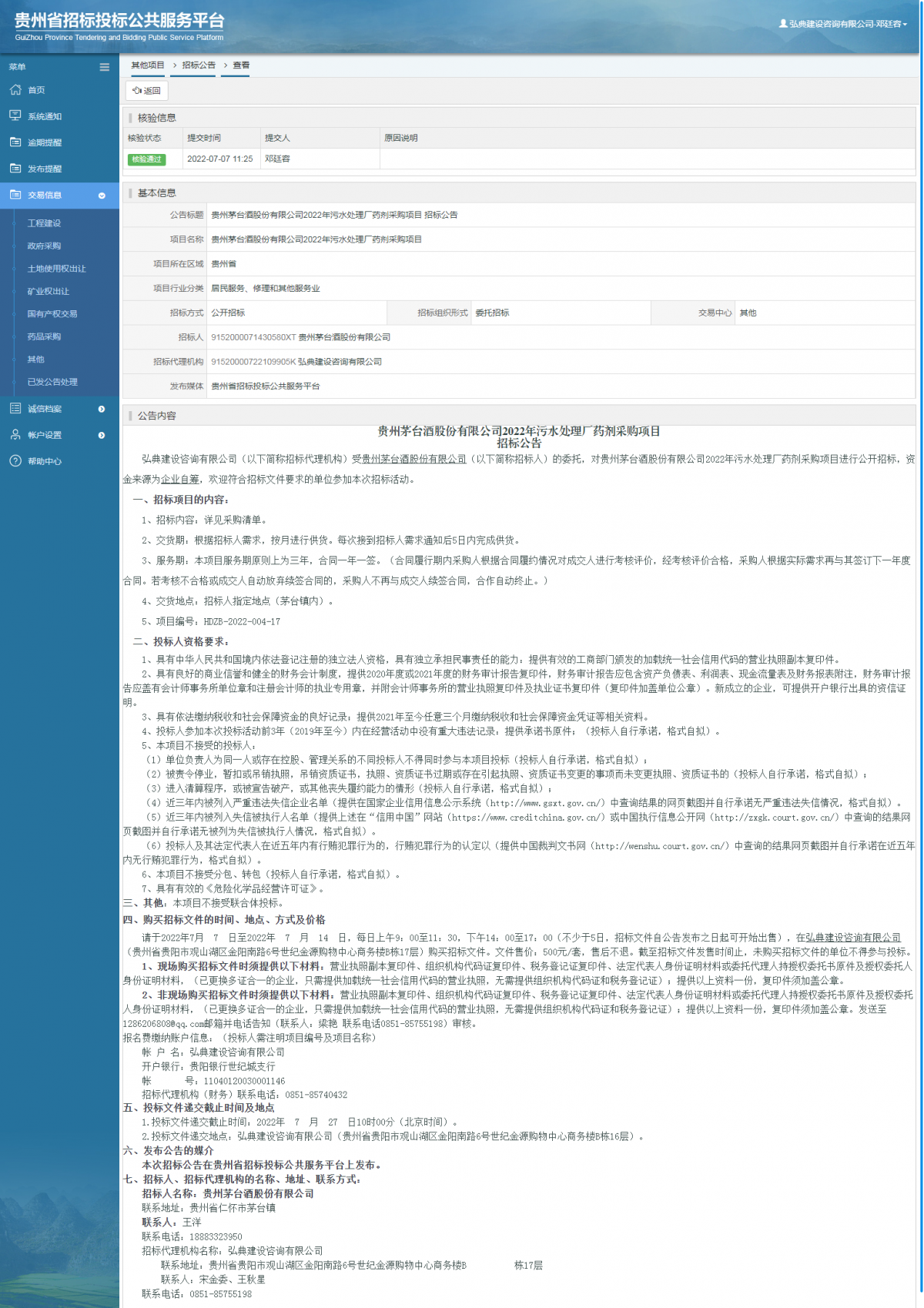Select 药品采购 in sidebar submenu
Screen dimensions: 924x1308
[44, 336]
